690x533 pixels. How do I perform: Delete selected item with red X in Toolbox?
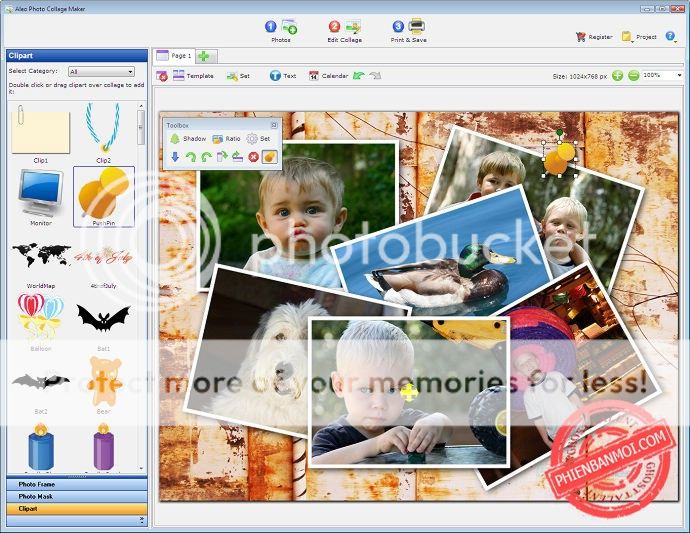tap(253, 157)
